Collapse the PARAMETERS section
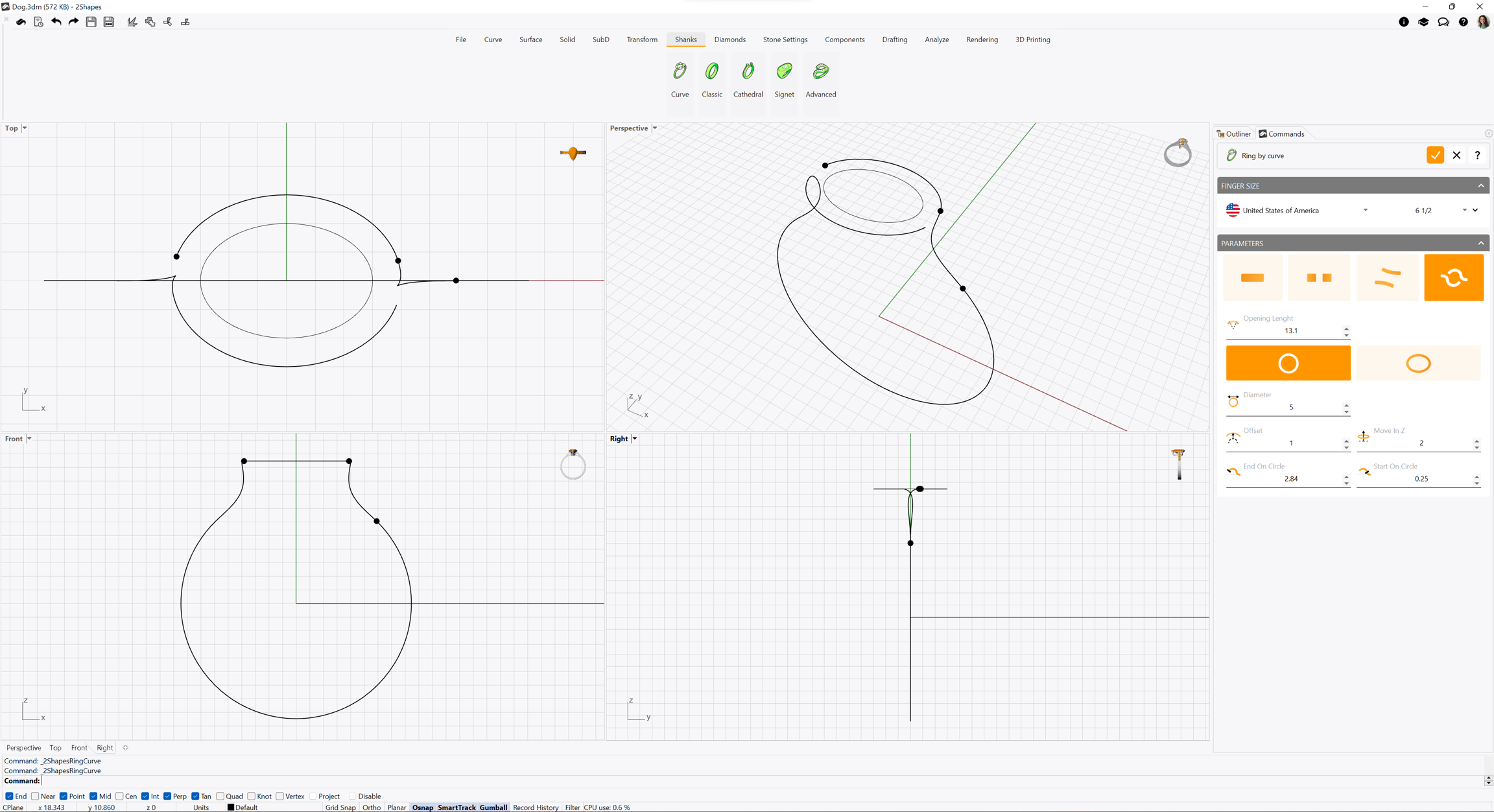Image resolution: width=1494 pixels, height=812 pixels. coord(1480,243)
